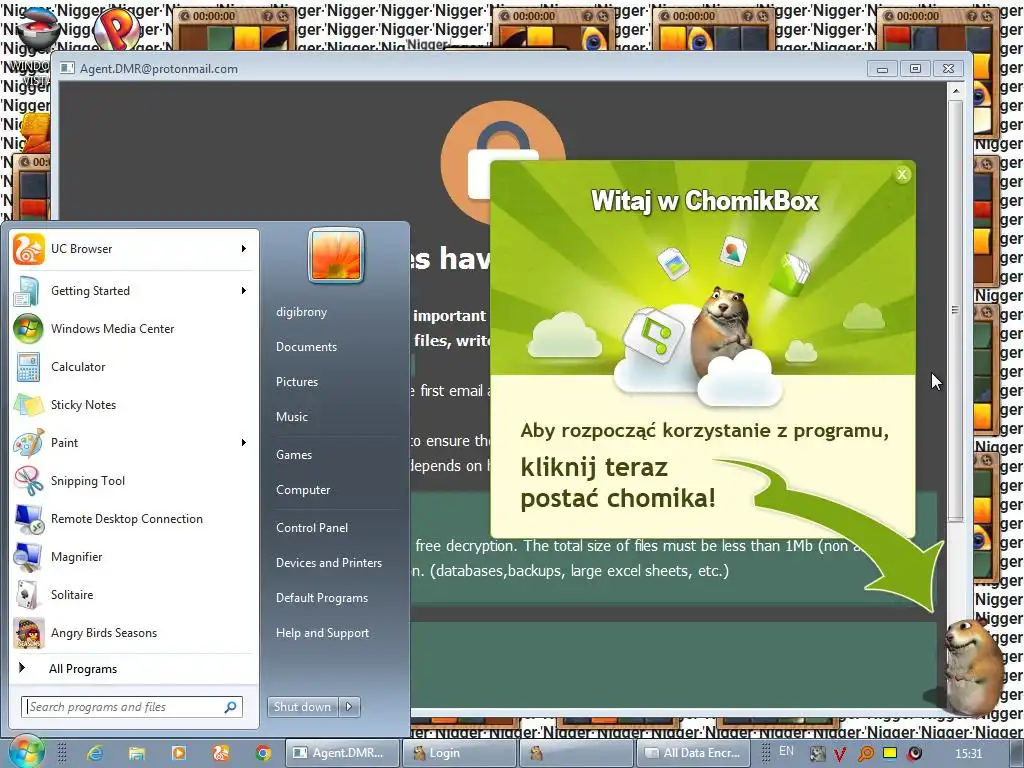Click EN language indicator
Viewport: 1024px width, 768px height.
point(786,752)
